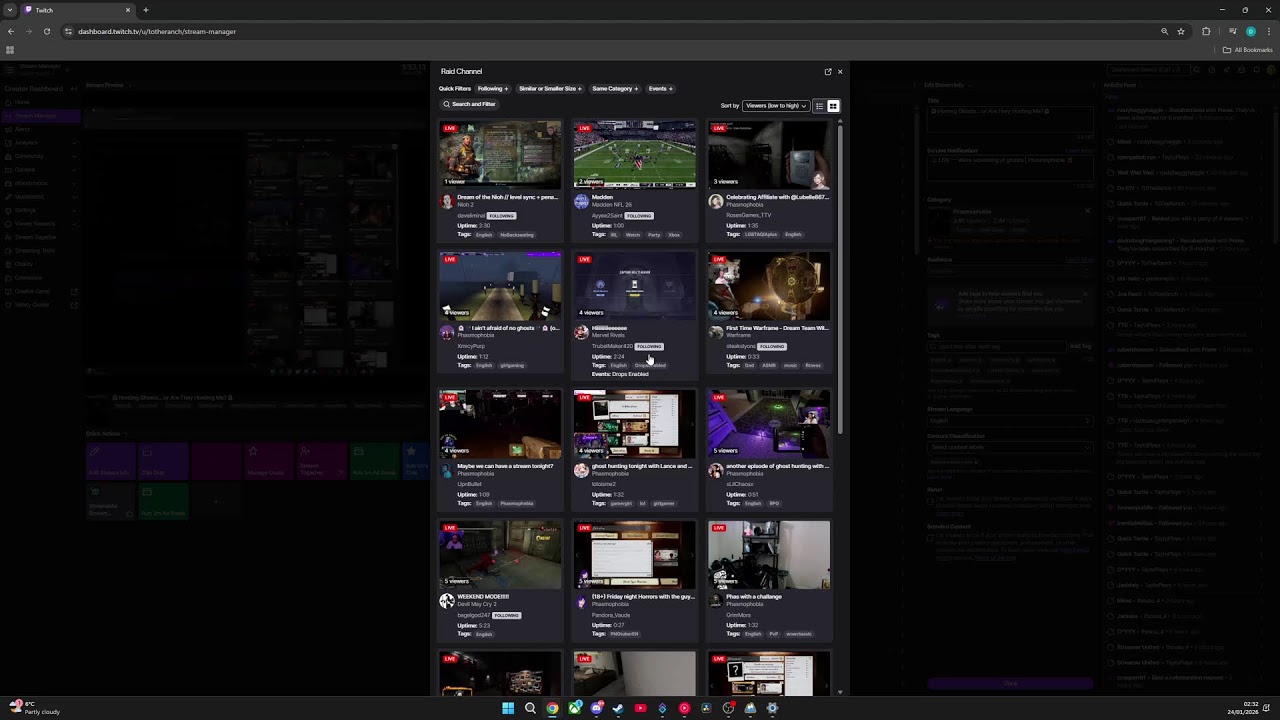
Task: Click avatar of xLilChaosx channel
Action: (715, 470)
